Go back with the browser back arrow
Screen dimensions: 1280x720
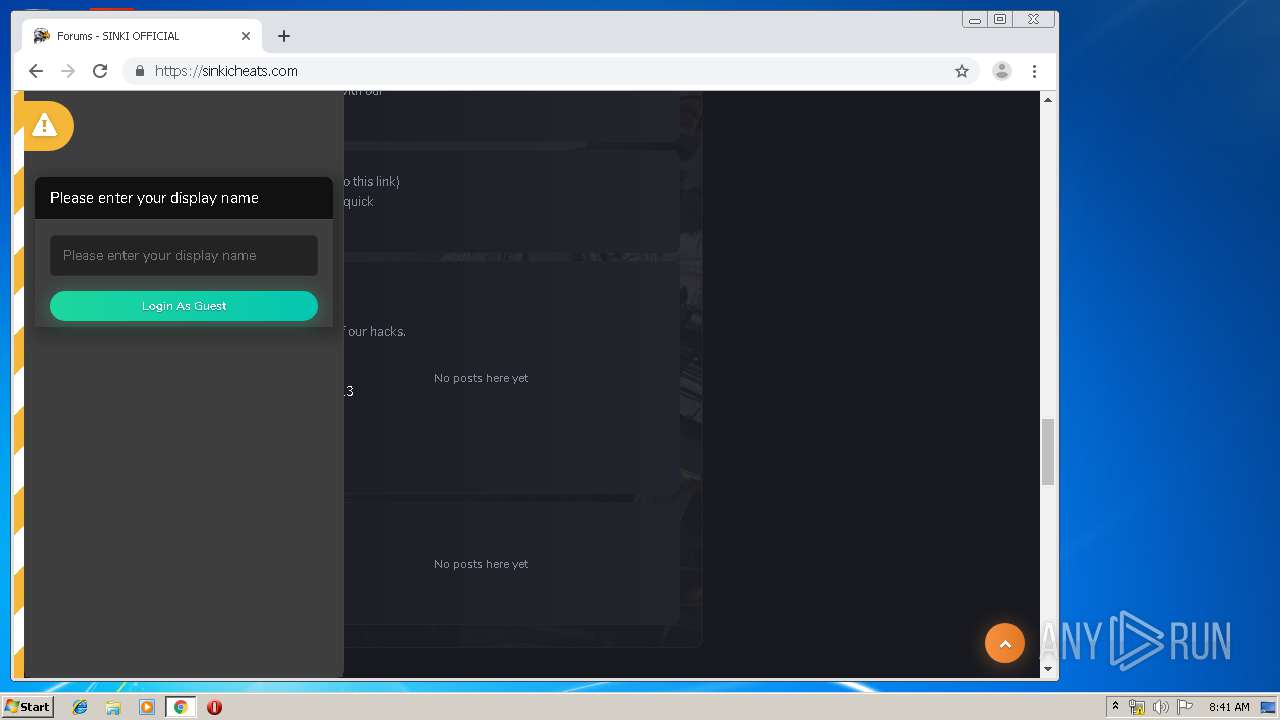(x=36, y=71)
